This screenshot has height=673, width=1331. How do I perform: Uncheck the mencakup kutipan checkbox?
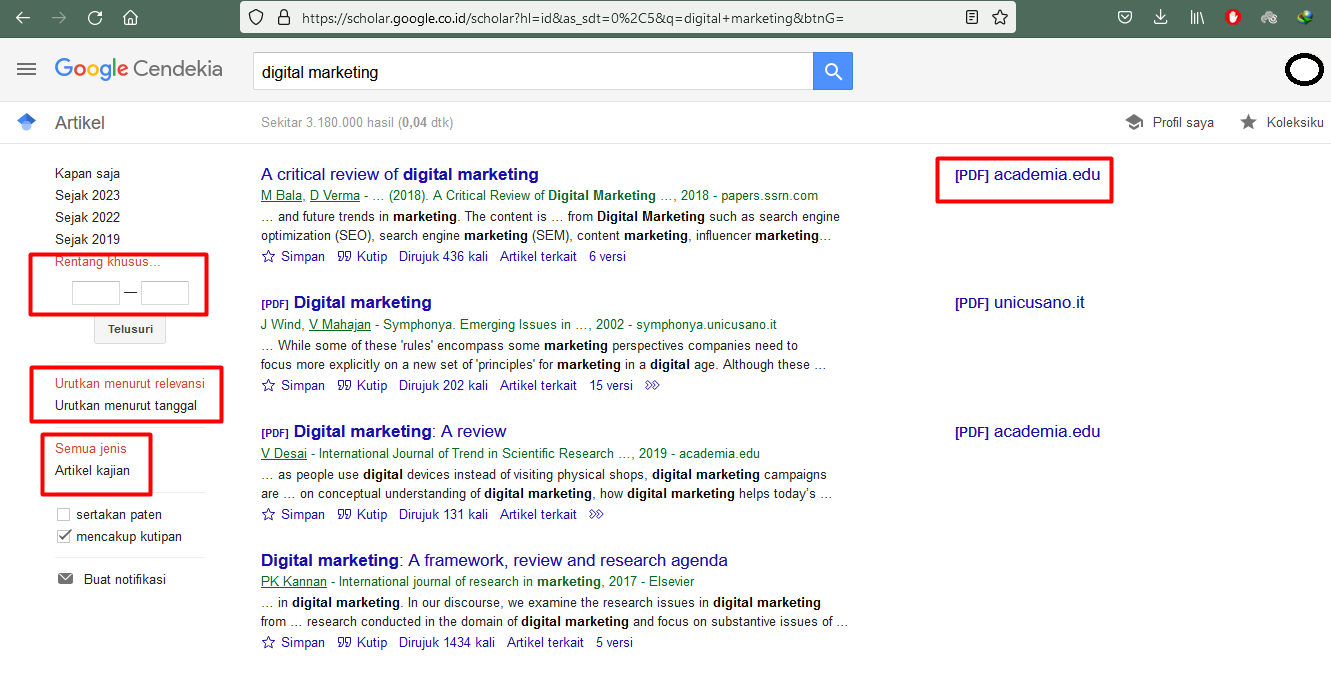64,536
